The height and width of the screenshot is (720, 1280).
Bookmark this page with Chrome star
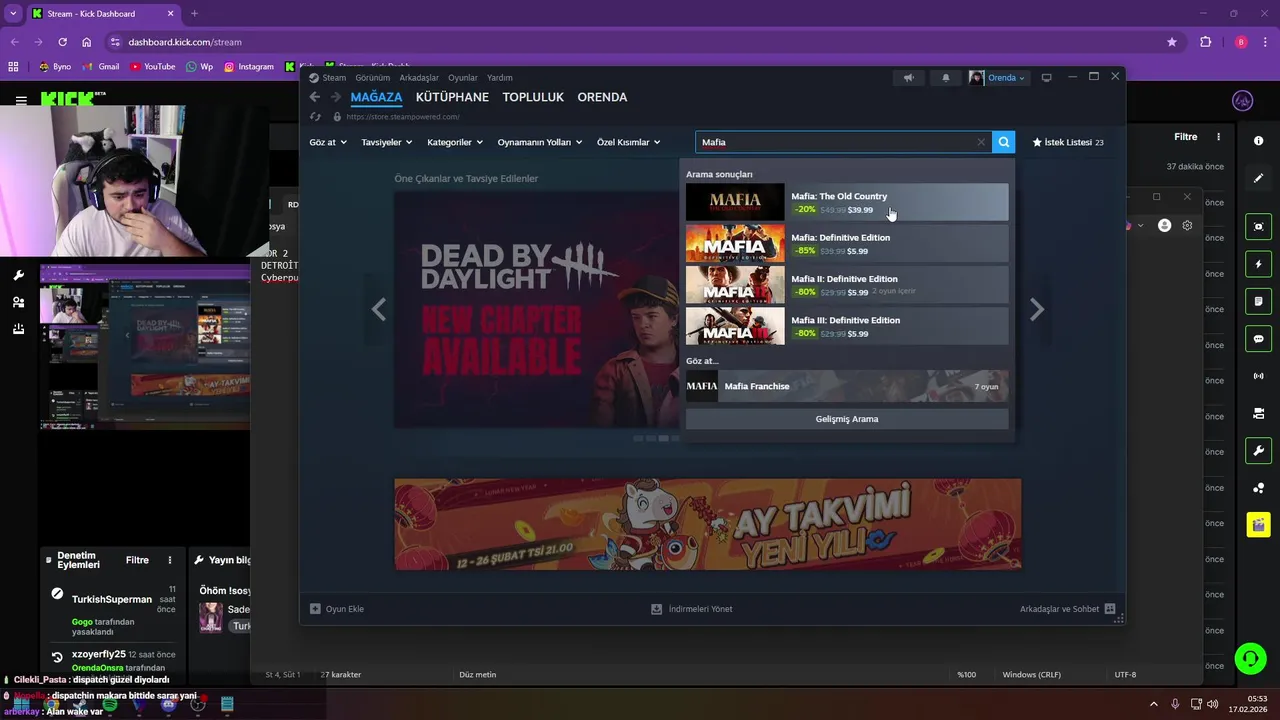[x=1172, y=42]
